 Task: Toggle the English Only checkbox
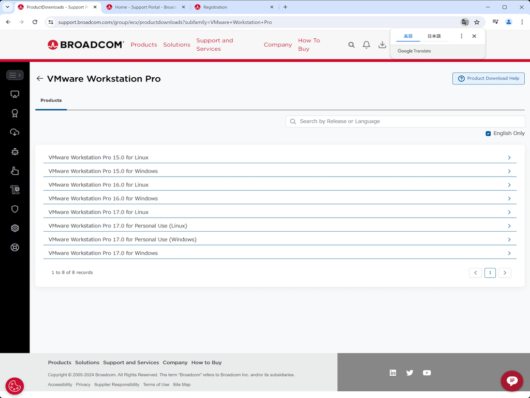pyautogui.click(x=488, y=134)
